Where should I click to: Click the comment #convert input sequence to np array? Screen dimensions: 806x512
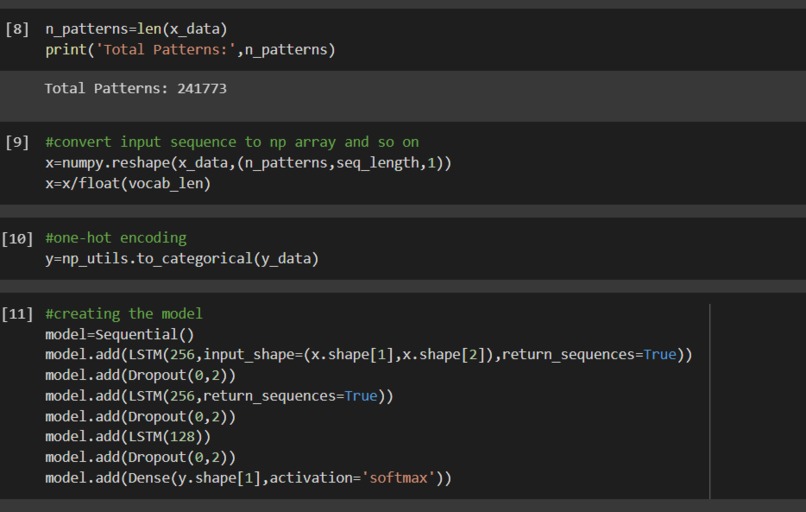tap(232, 142)
